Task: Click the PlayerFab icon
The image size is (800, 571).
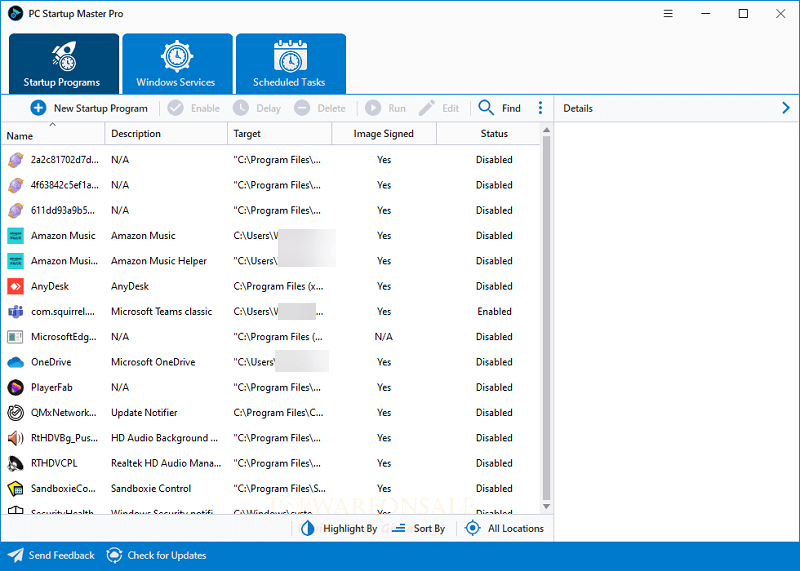Action: (x=15, y=387)
